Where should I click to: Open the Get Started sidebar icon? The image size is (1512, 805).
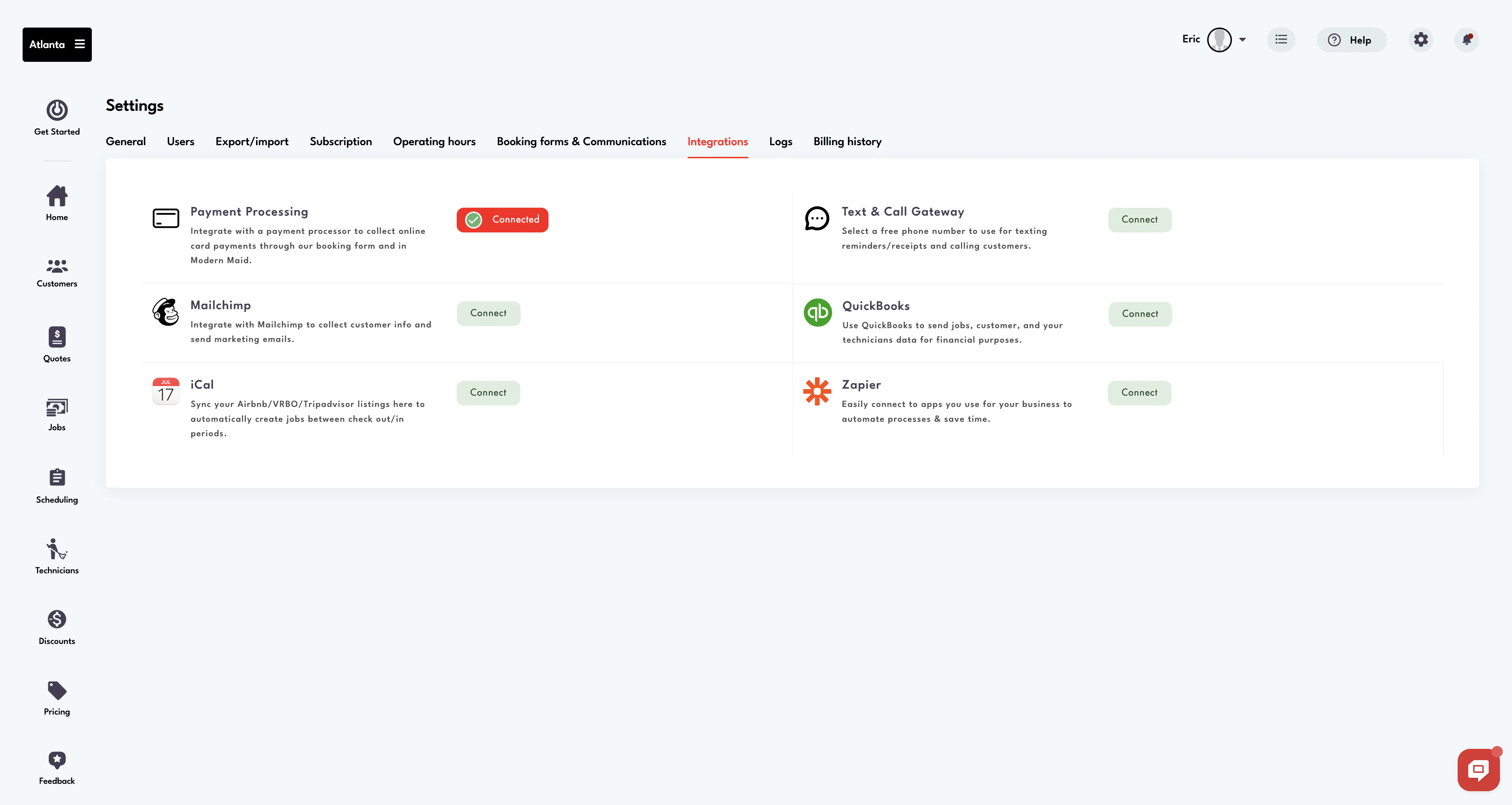[x=57, y=110]
